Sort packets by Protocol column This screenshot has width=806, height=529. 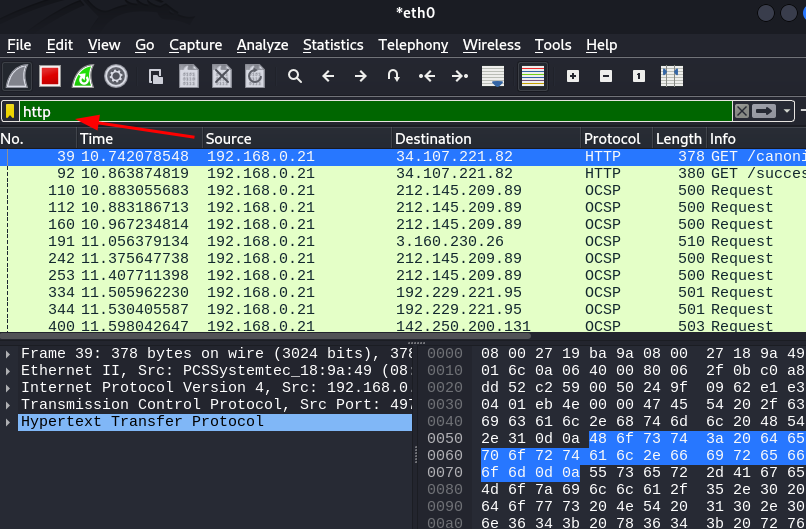point(617,139)
